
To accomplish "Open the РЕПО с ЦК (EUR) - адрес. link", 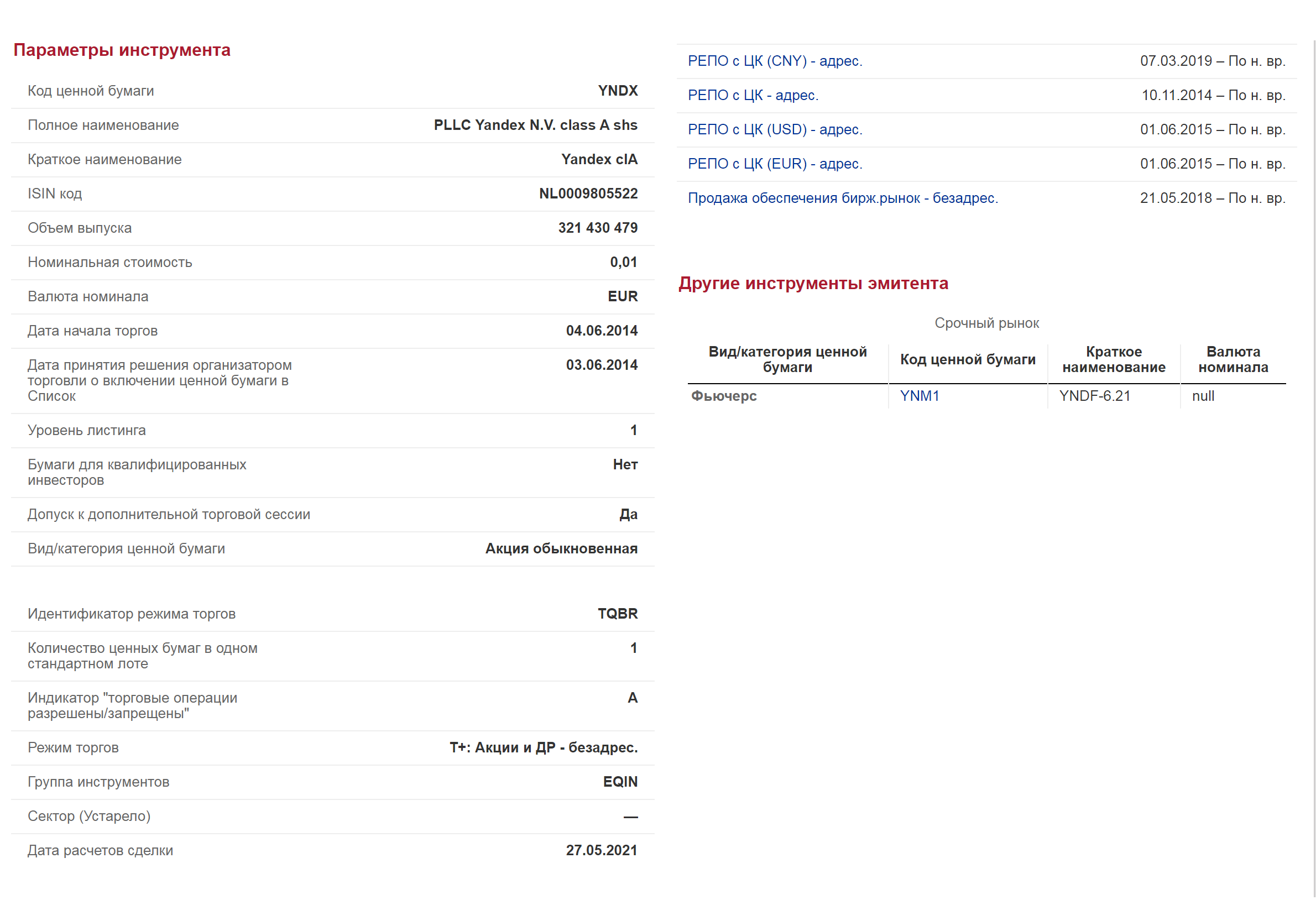I will coord(775,164).
